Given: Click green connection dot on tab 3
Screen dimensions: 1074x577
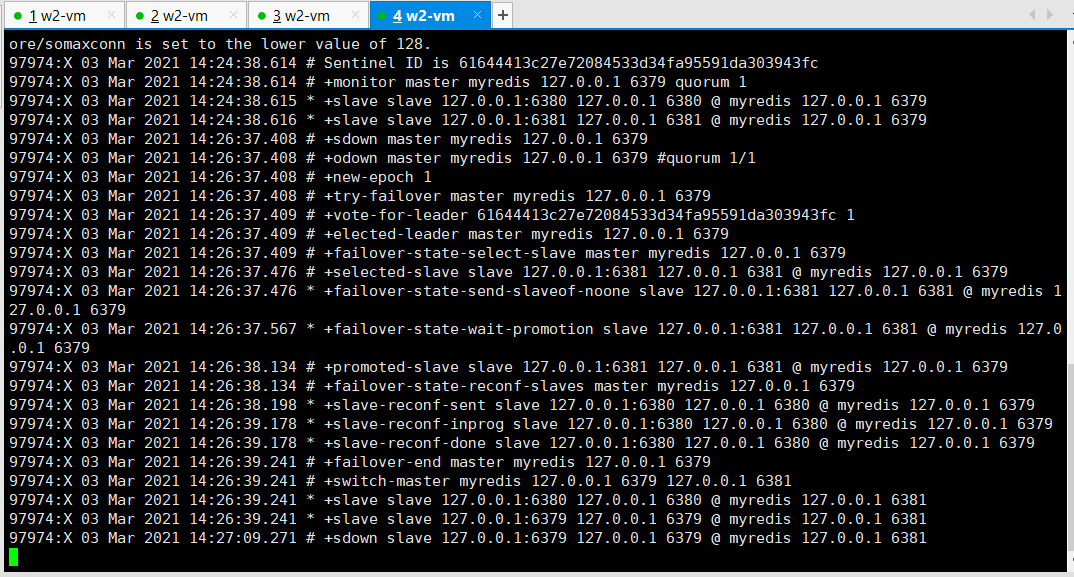Looking at the screenshot, I should [261, 16].
